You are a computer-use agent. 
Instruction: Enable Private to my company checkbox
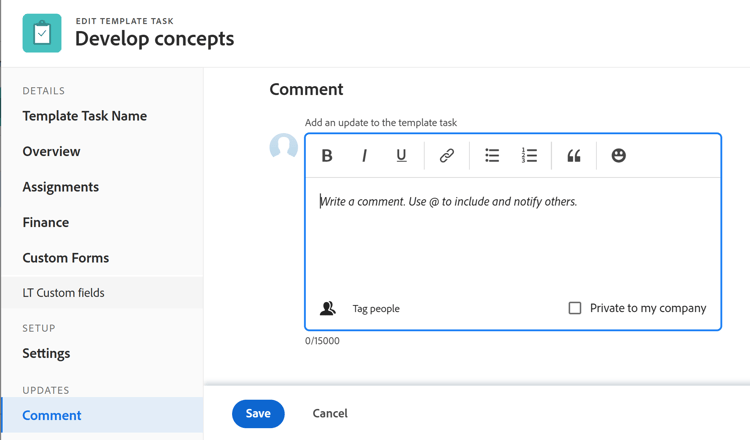coord(575,308)
